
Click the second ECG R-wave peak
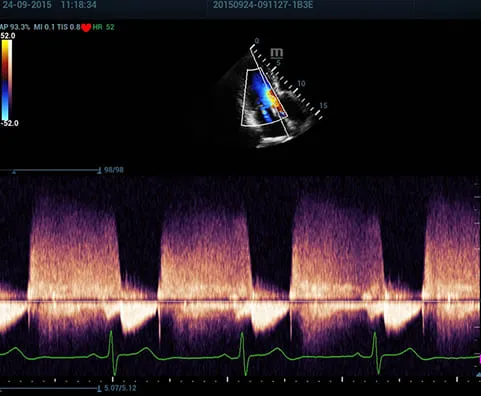pyautogui.click(x=242, y=334)
